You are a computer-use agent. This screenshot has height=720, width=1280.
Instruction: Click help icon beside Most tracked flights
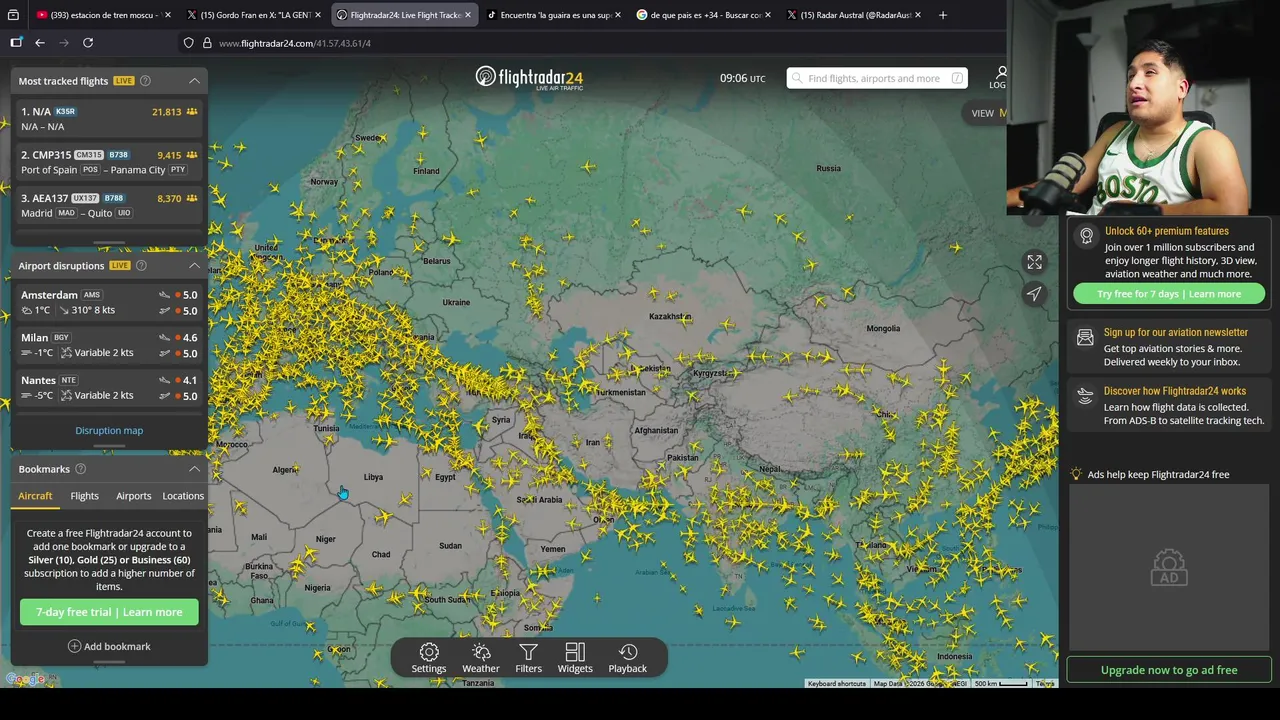coord(145,81)
